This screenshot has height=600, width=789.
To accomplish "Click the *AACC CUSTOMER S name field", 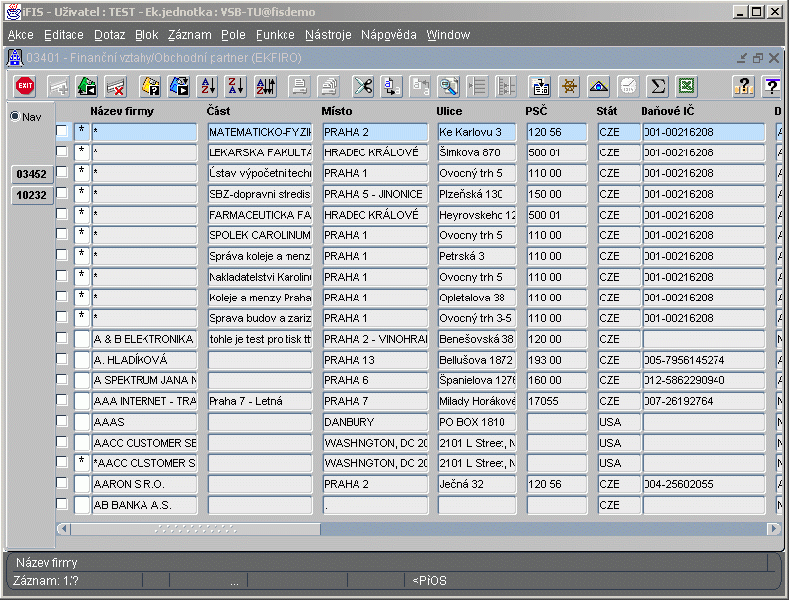I will 144,463.
